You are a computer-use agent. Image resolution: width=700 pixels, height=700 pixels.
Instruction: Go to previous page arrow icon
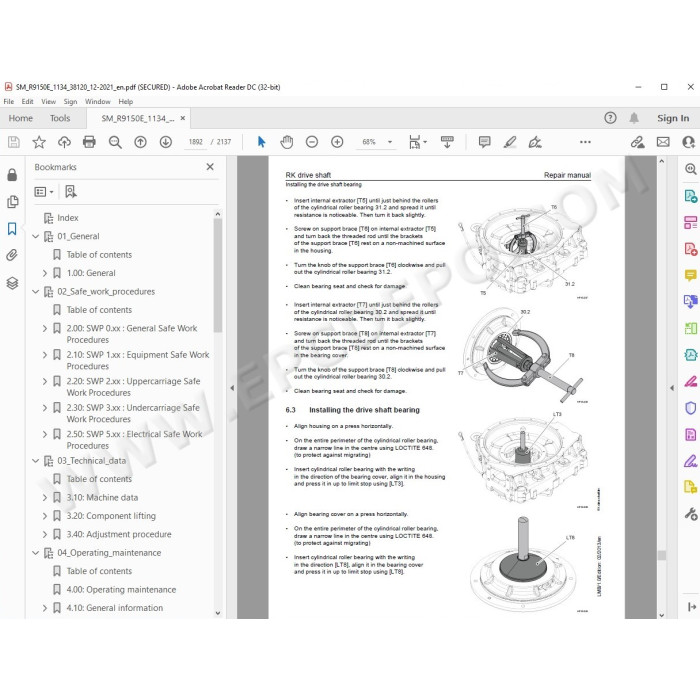tap(140, 142)
